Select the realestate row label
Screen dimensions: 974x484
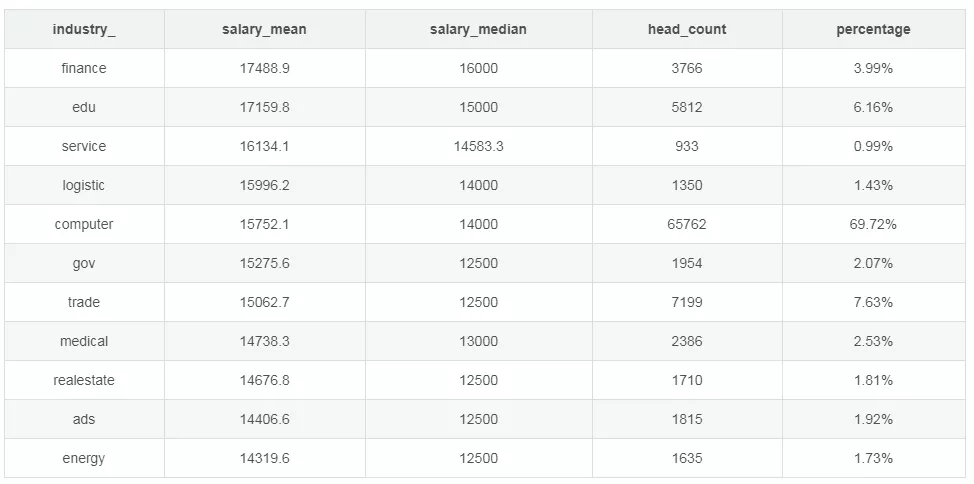pyautogui.click(x=84, y=380)
